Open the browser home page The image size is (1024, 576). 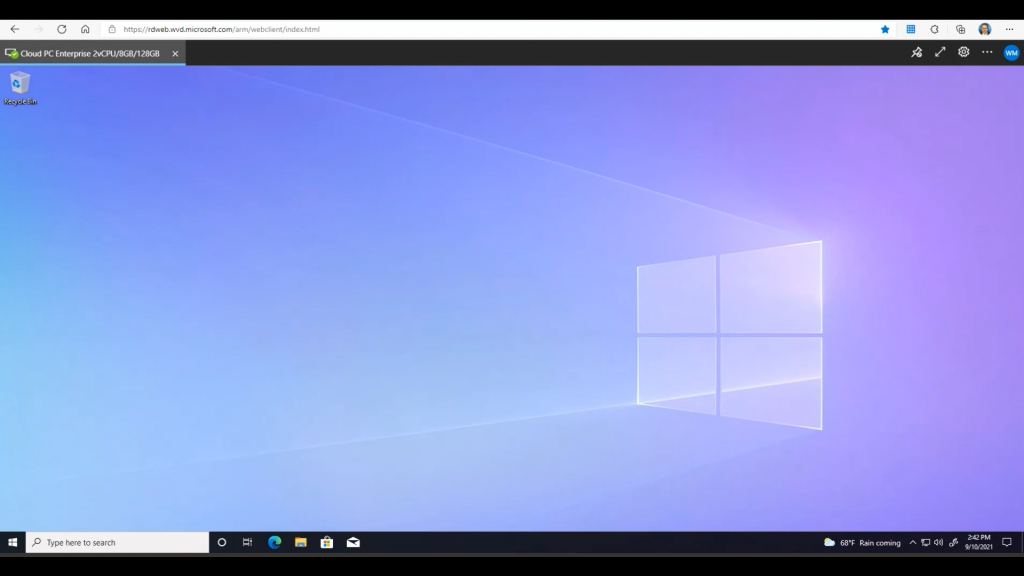[85, 29]
